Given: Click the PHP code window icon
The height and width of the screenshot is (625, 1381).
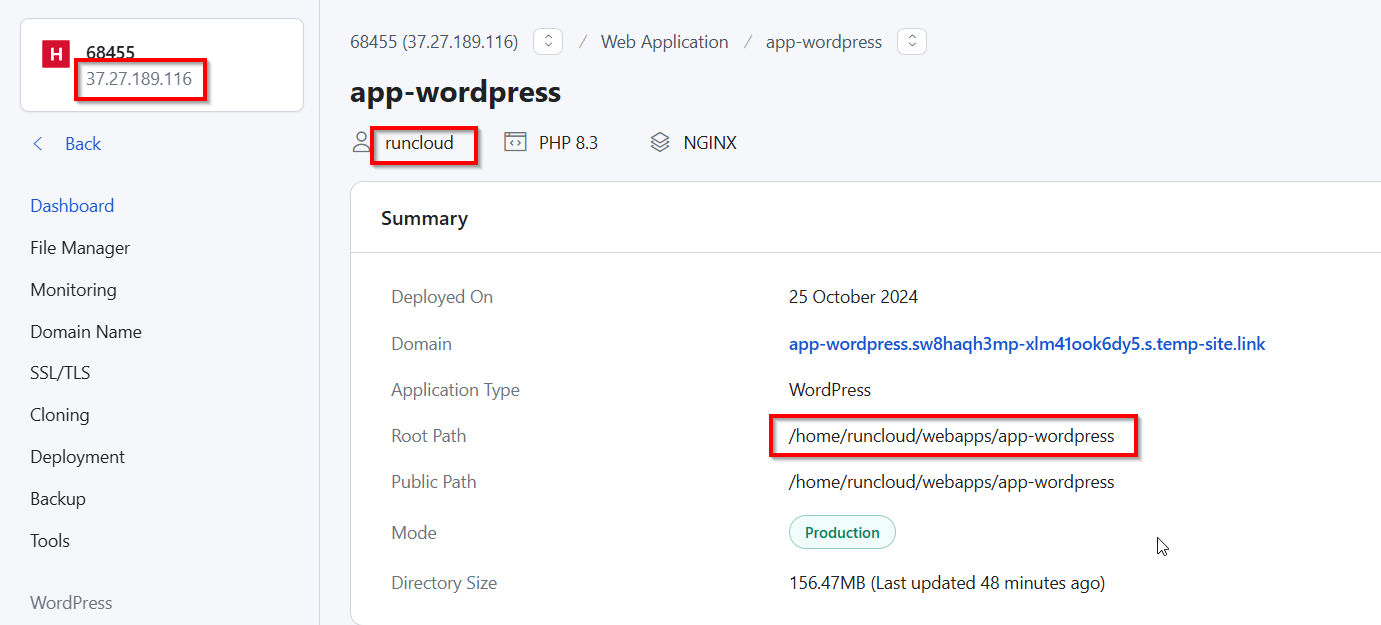Looking at the screenshot, I should click(515, 142).
